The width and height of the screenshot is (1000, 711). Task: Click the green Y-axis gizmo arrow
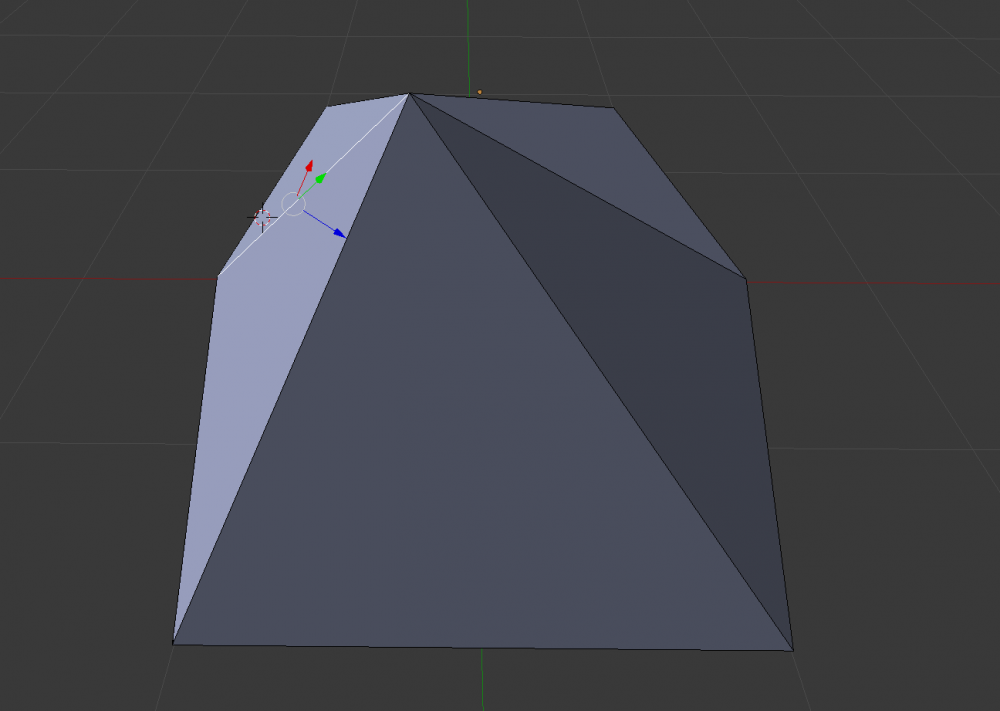click(318, 180)
